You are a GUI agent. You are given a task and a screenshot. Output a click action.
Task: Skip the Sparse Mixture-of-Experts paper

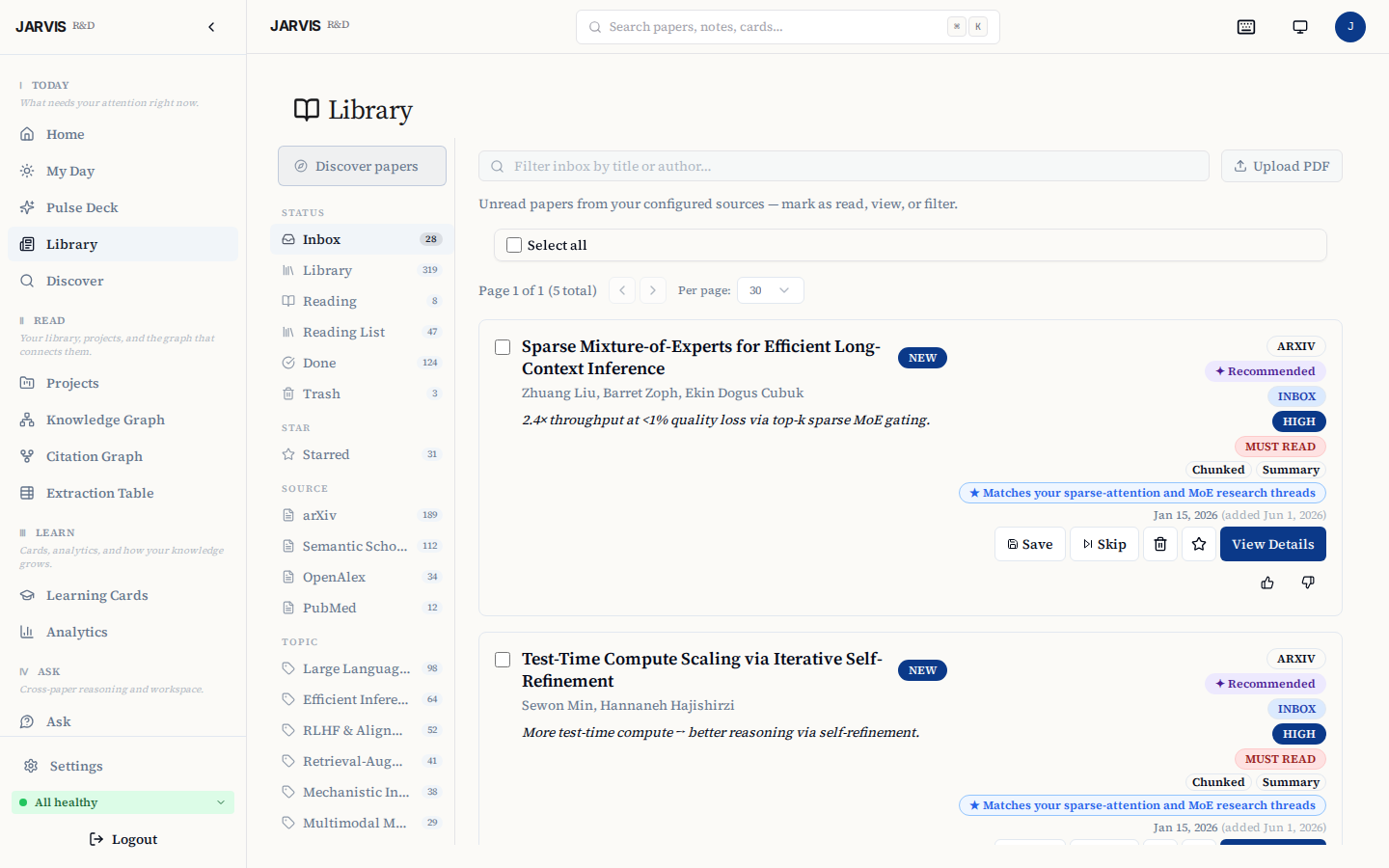click(1104, 544)
